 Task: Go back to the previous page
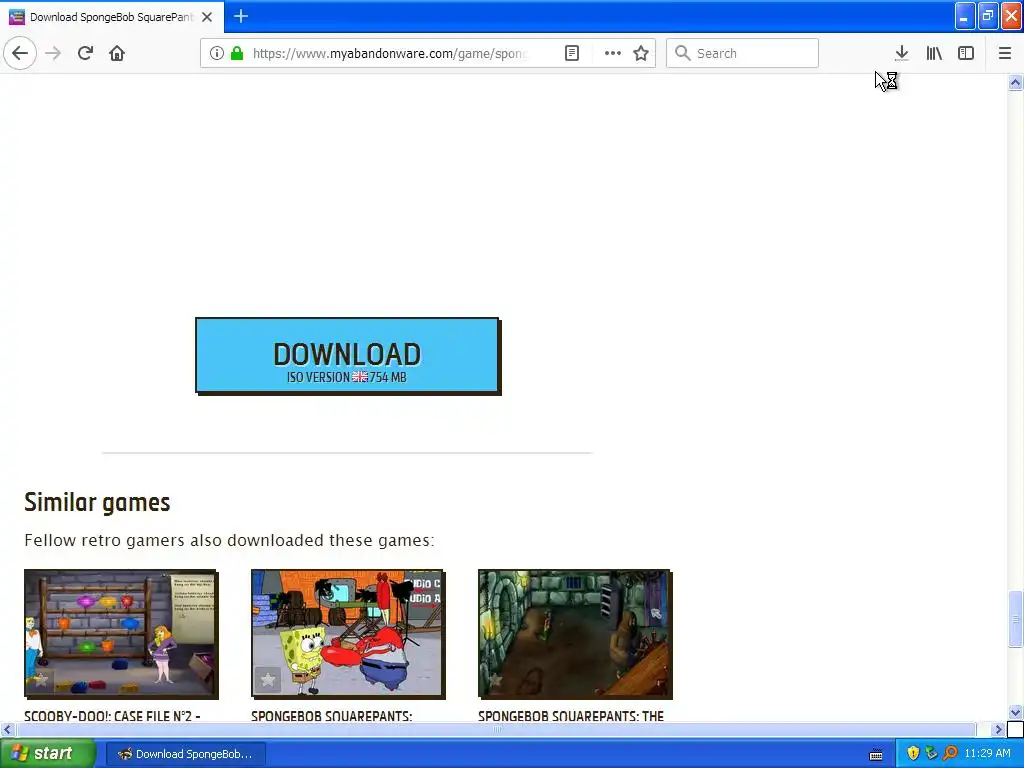click(x=20, y=53)
